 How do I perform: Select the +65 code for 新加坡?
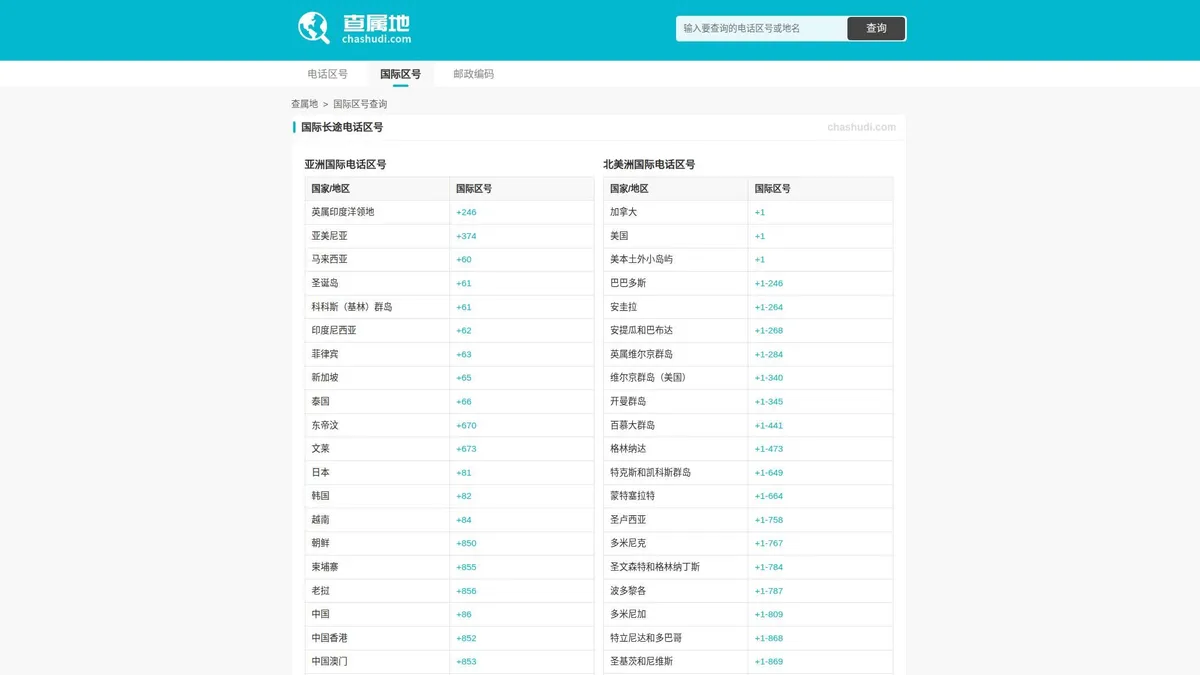464,378
